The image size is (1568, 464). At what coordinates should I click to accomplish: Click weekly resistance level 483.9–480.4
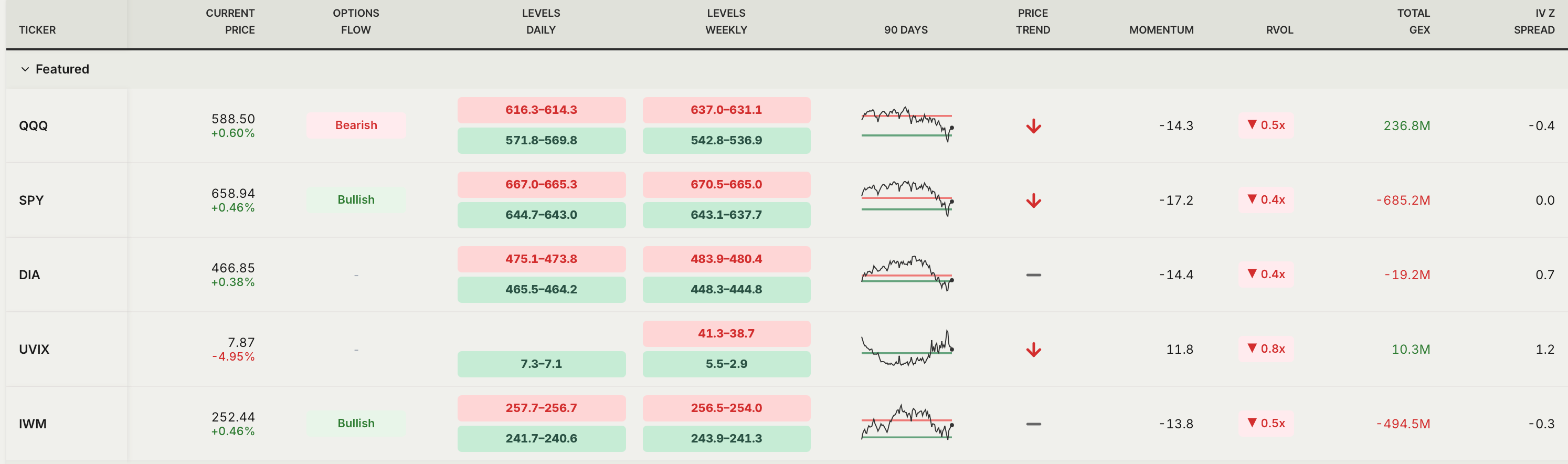point(726,259)
